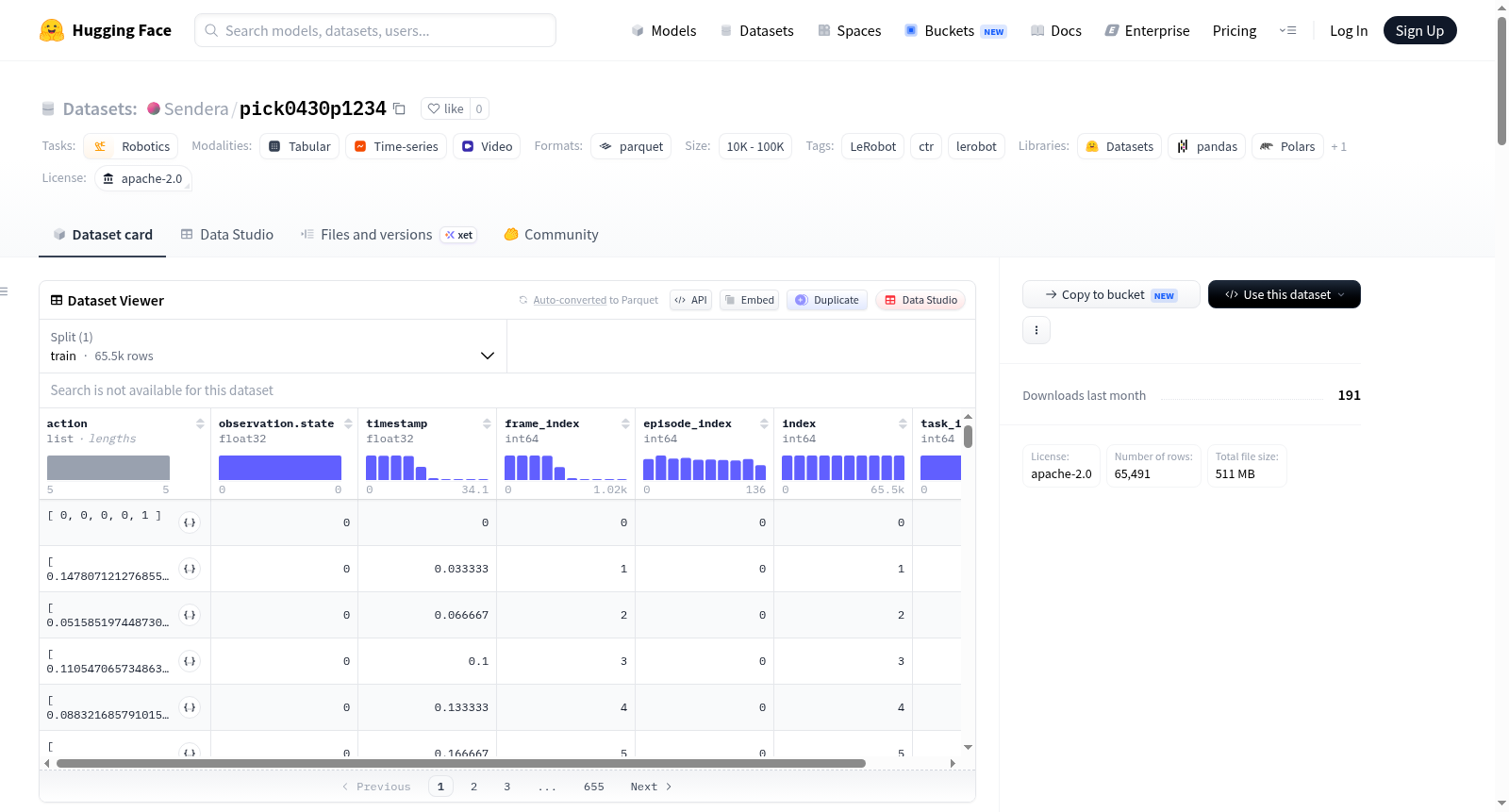Click the Duplicate button
Image resolution: width=1509 pixels, height=812 pixels.
[x=827, y=300]
